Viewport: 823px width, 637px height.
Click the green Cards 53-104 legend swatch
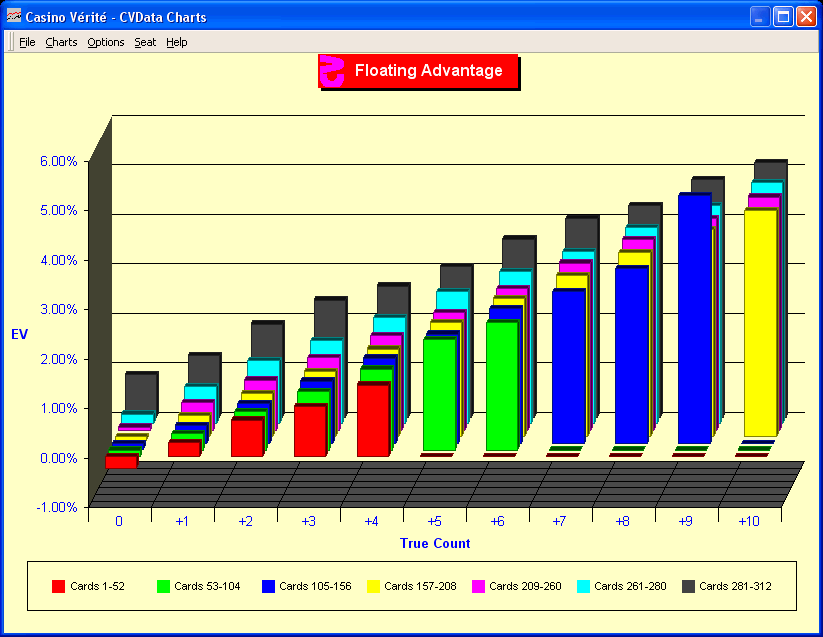click(163, 586)
